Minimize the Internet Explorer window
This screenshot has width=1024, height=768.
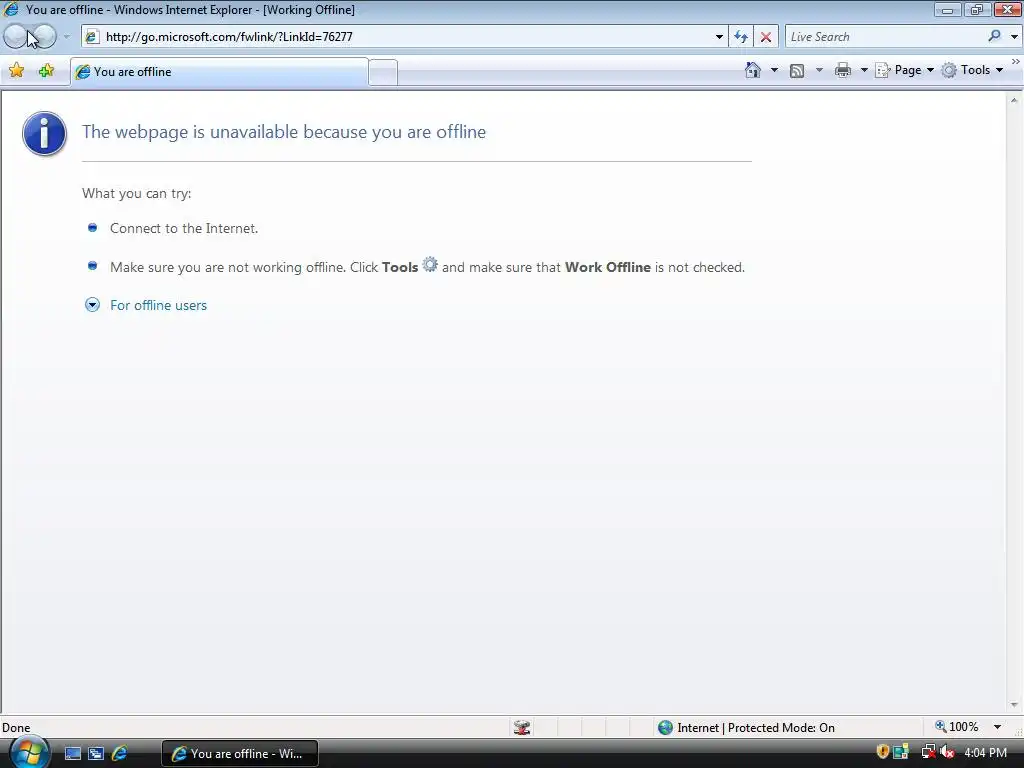click(x=947, y=9)
